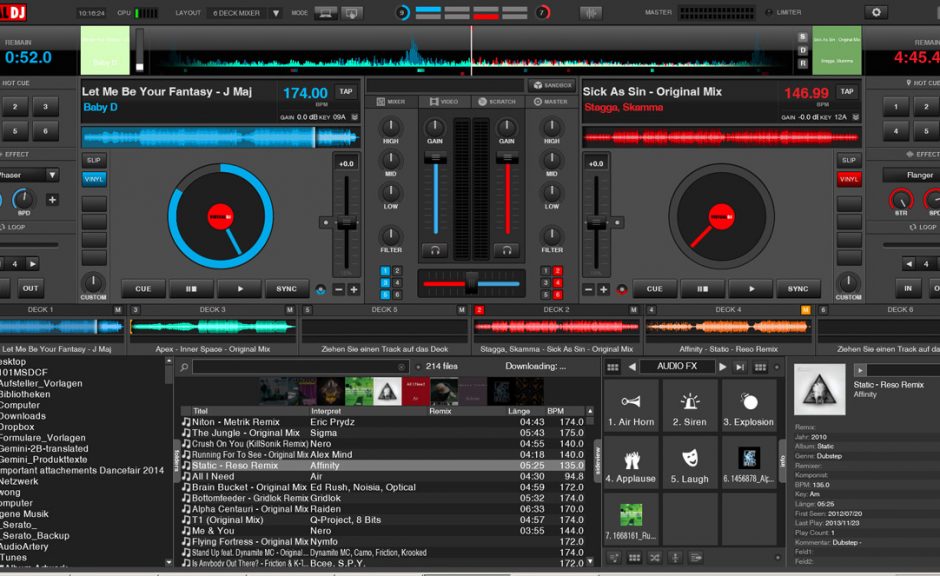The width and height of the screenshot is (940, 576).
Task: Trigger the Explosion sampler pad
Action: [x=748, y=405]
